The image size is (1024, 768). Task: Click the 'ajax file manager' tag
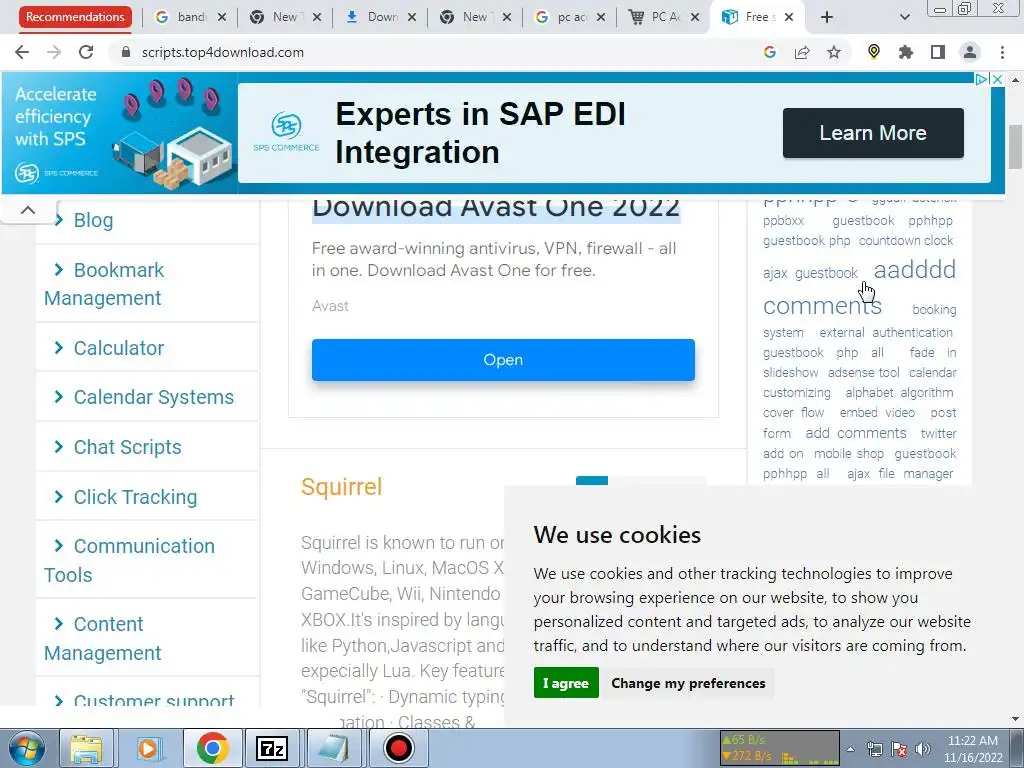pyautogui.click(x=901, y=473)
